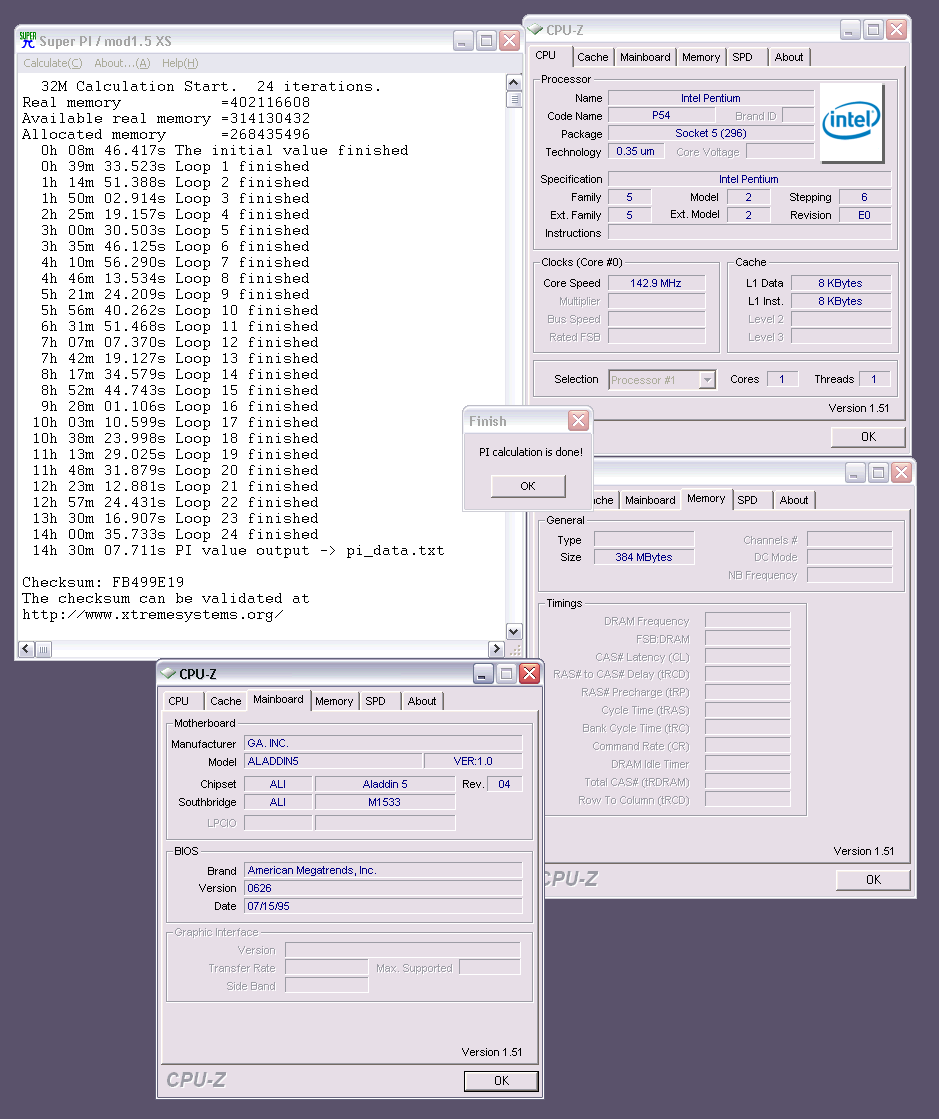The width and height of the screenshot is (939, 1119).
Task: Maximize the Super PI window
Action: click(486, 41)
